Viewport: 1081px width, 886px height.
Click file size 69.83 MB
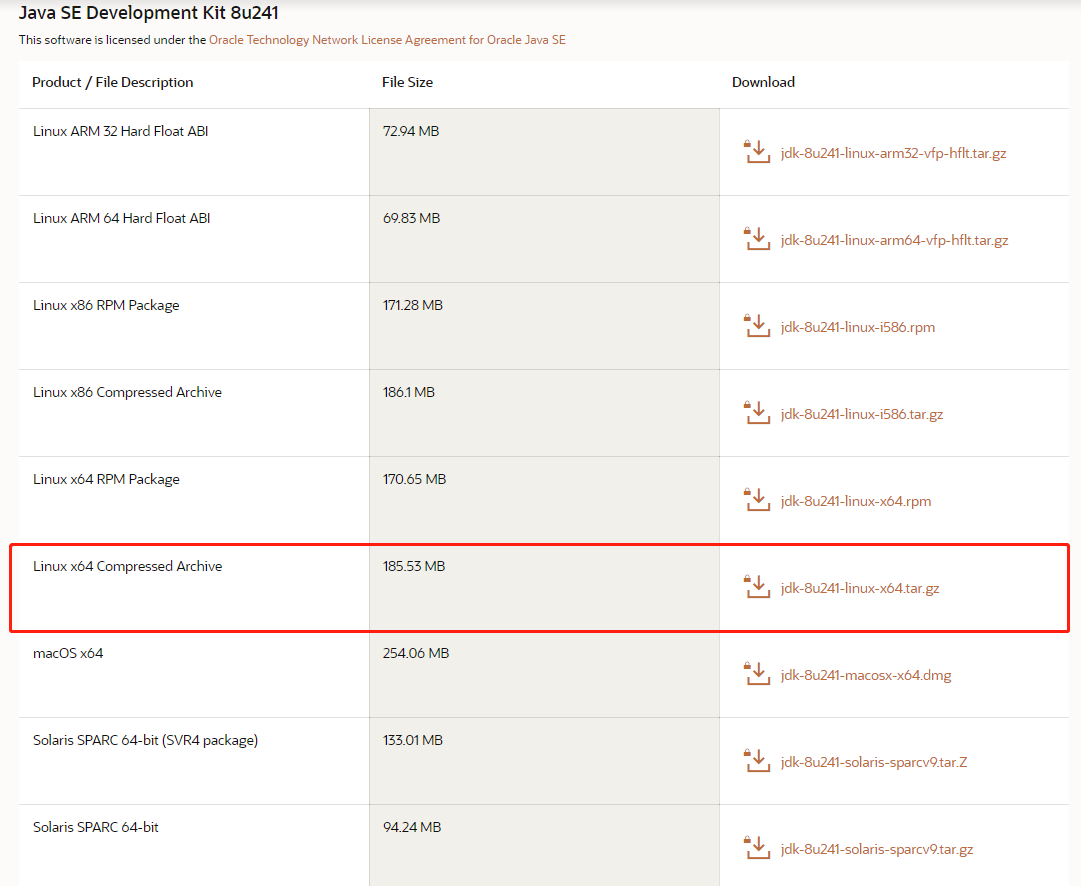412,218
